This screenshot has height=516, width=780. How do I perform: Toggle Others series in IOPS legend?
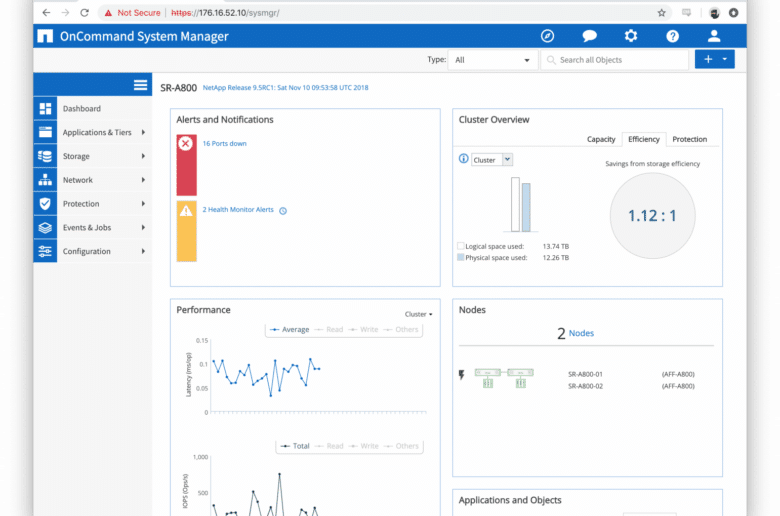(401, 446)
